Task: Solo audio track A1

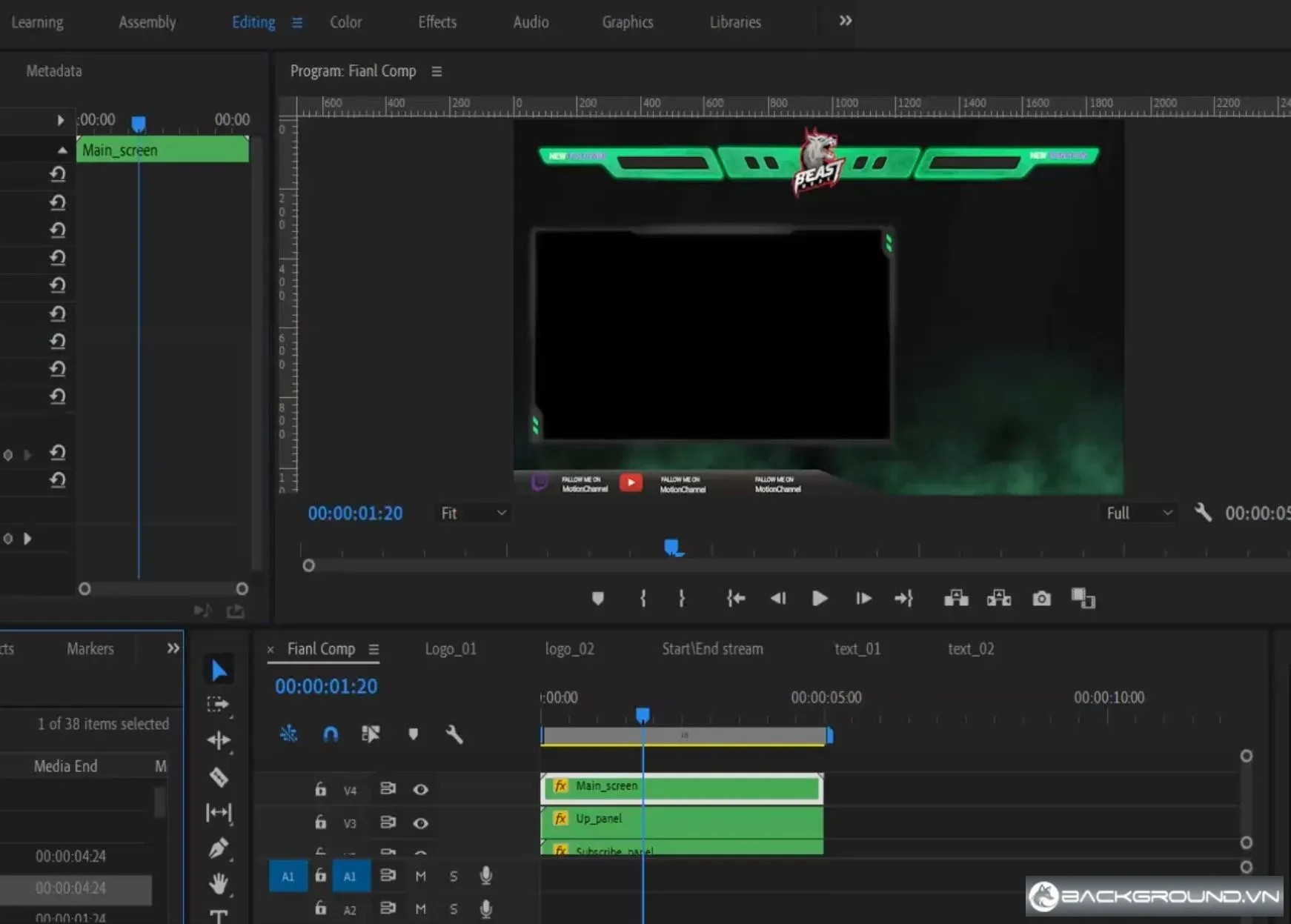Action: pos(454,876)
